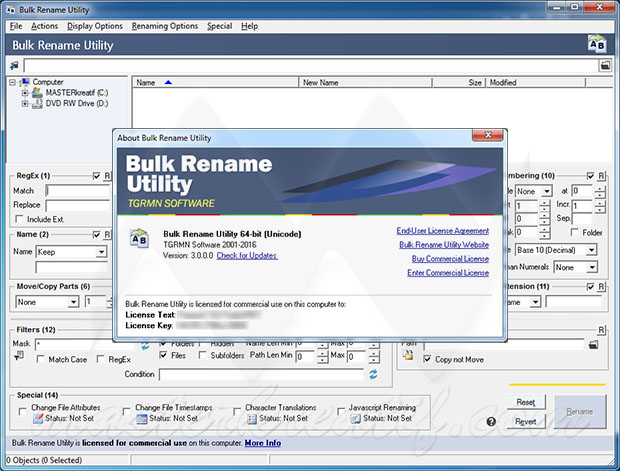620x471 pixels.
Task: Close the About Bulk Rename Utility dialog
Action: [x=488, y=135]
